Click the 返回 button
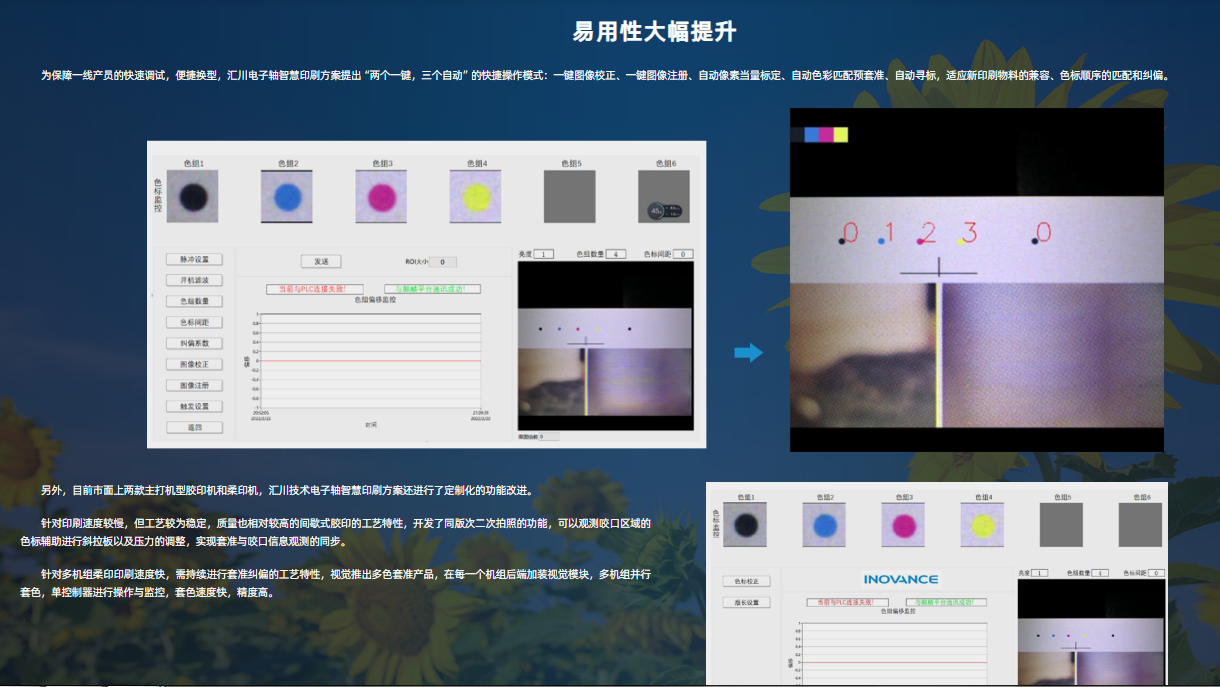Viewport: 1220px width, 687px height. (194, 427)
